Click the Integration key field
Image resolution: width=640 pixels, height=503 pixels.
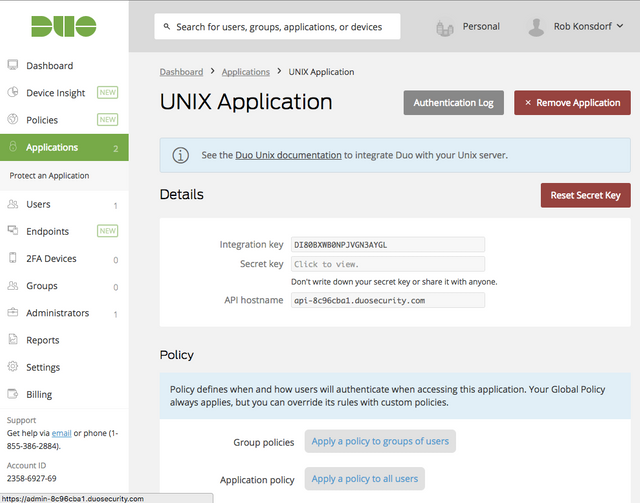[388, 245]
